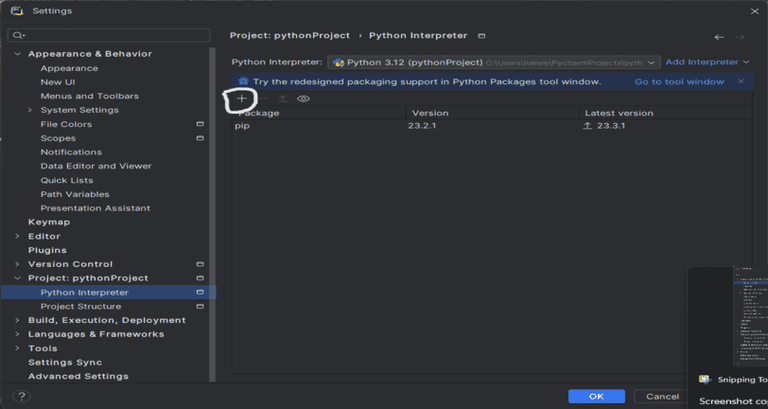Click the icon beside the Python Interpreter breadcrumb

click(481, 36)
